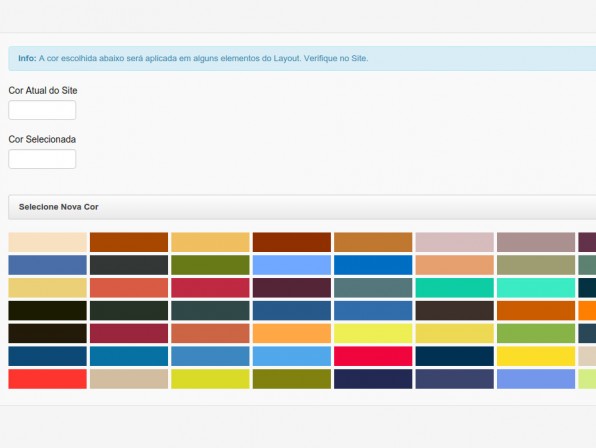Click the Selecione Nova Cor header
The width and height of the screenshot is (596, 448).
pyautogui.click(x=302, y=207)
